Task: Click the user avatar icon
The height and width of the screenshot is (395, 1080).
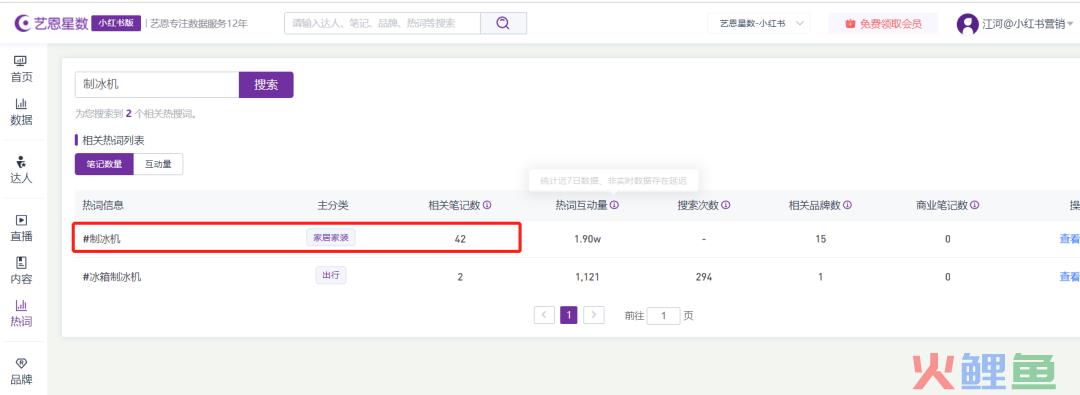Action: click(968, 24)
